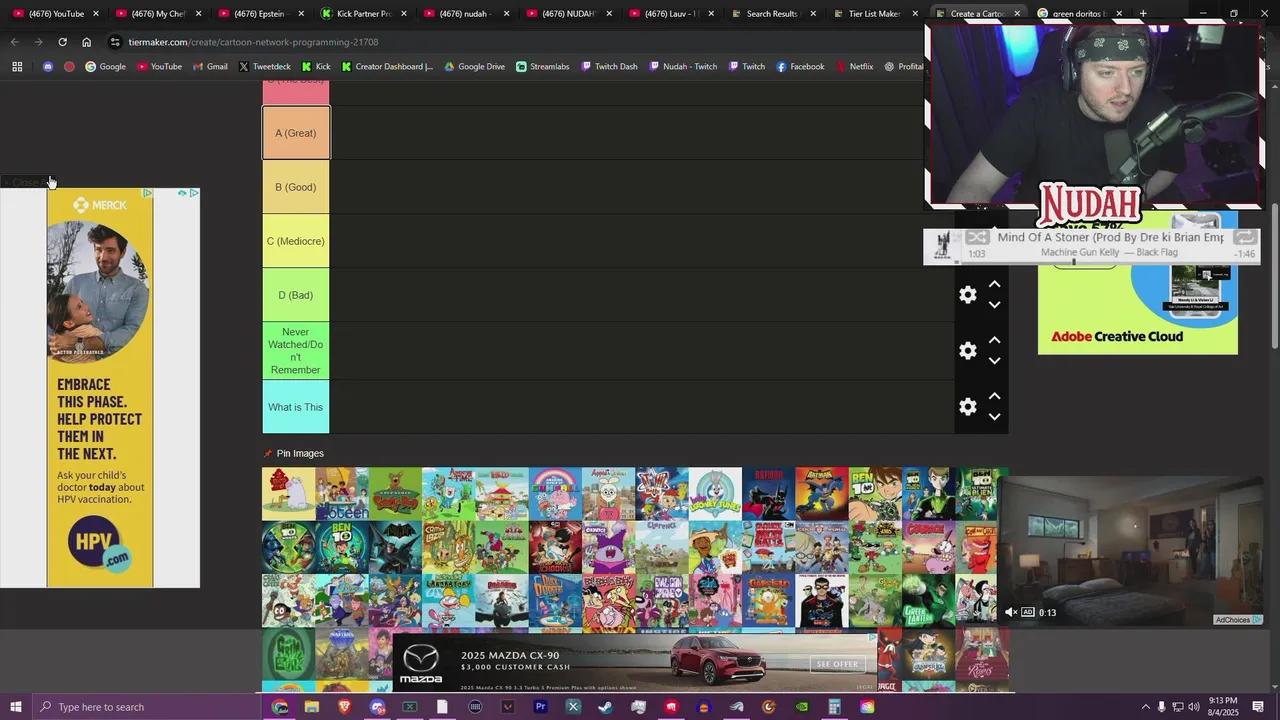Viewport: 1280px width, 720px height.
Task: Click the D (Bad) tier label
Action: (x=295, y=295)
